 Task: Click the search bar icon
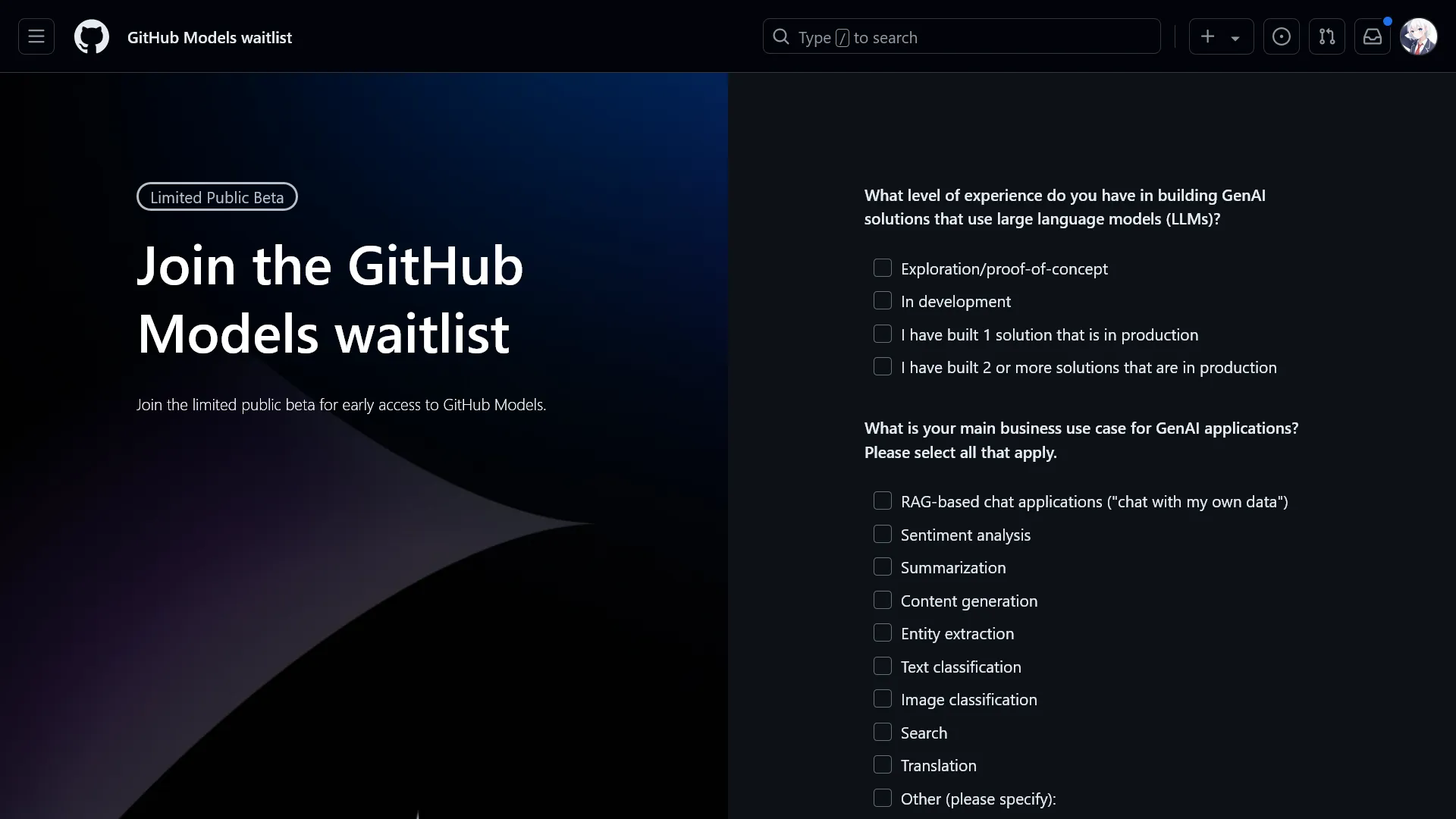pos(782,37)
